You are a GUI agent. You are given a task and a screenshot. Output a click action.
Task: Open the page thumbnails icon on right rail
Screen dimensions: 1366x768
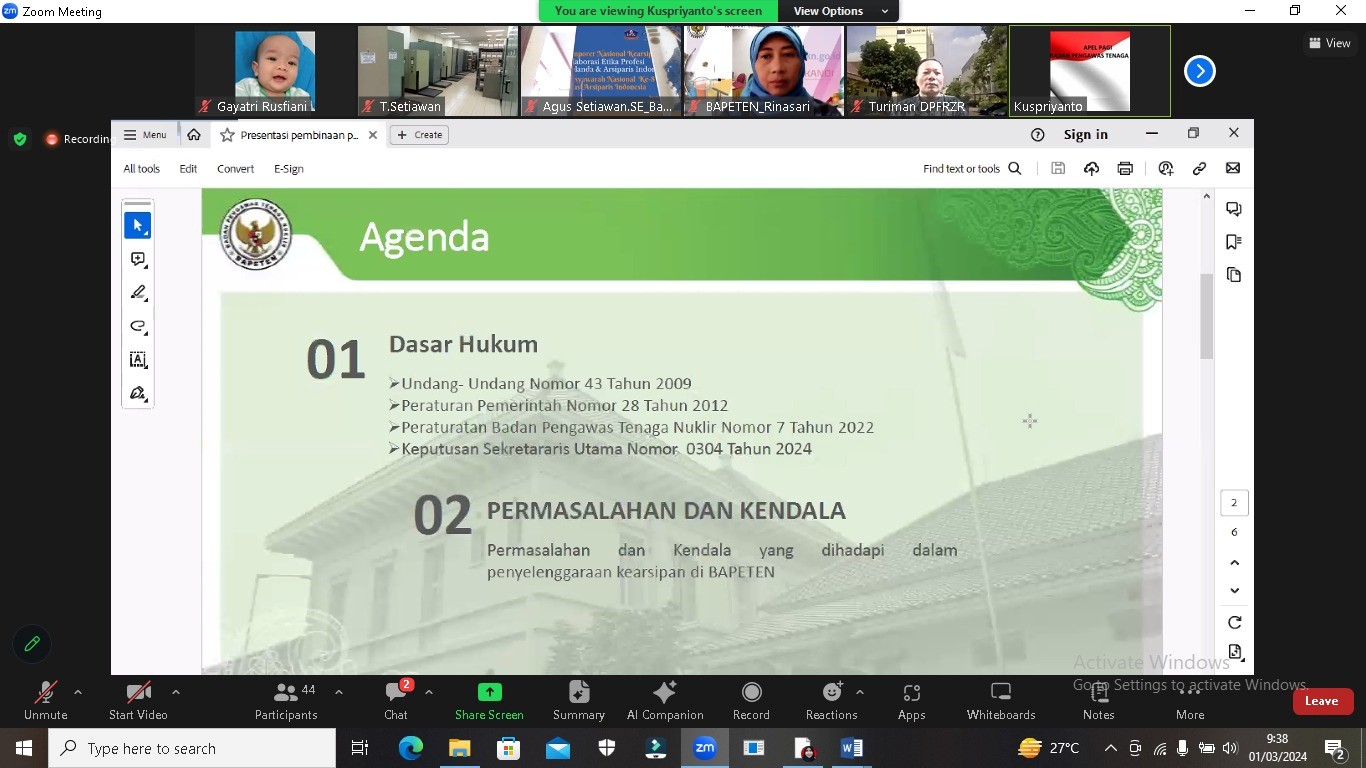click(1234, 275)
